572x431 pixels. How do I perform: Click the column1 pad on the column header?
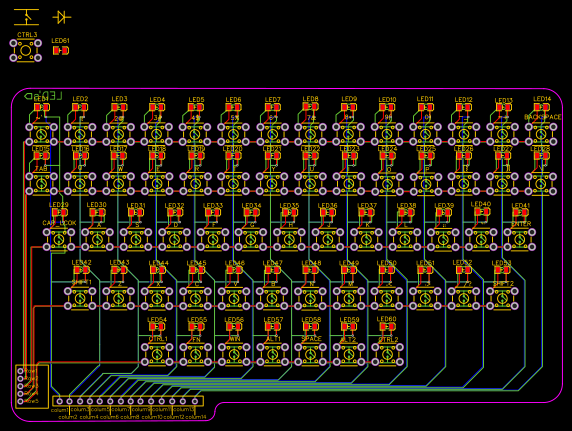coord(60,401)
